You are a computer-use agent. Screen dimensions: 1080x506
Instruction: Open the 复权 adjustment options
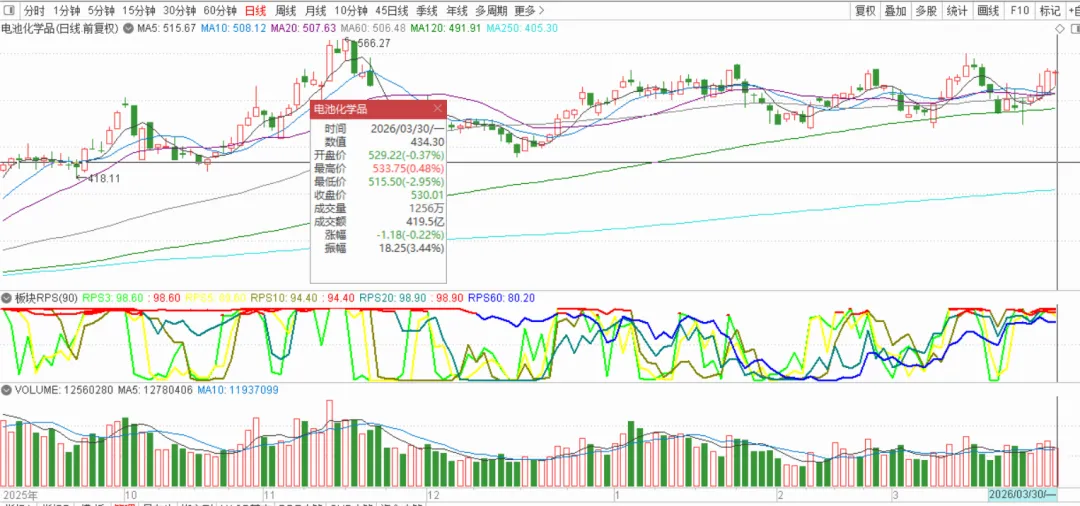point(865,11)
